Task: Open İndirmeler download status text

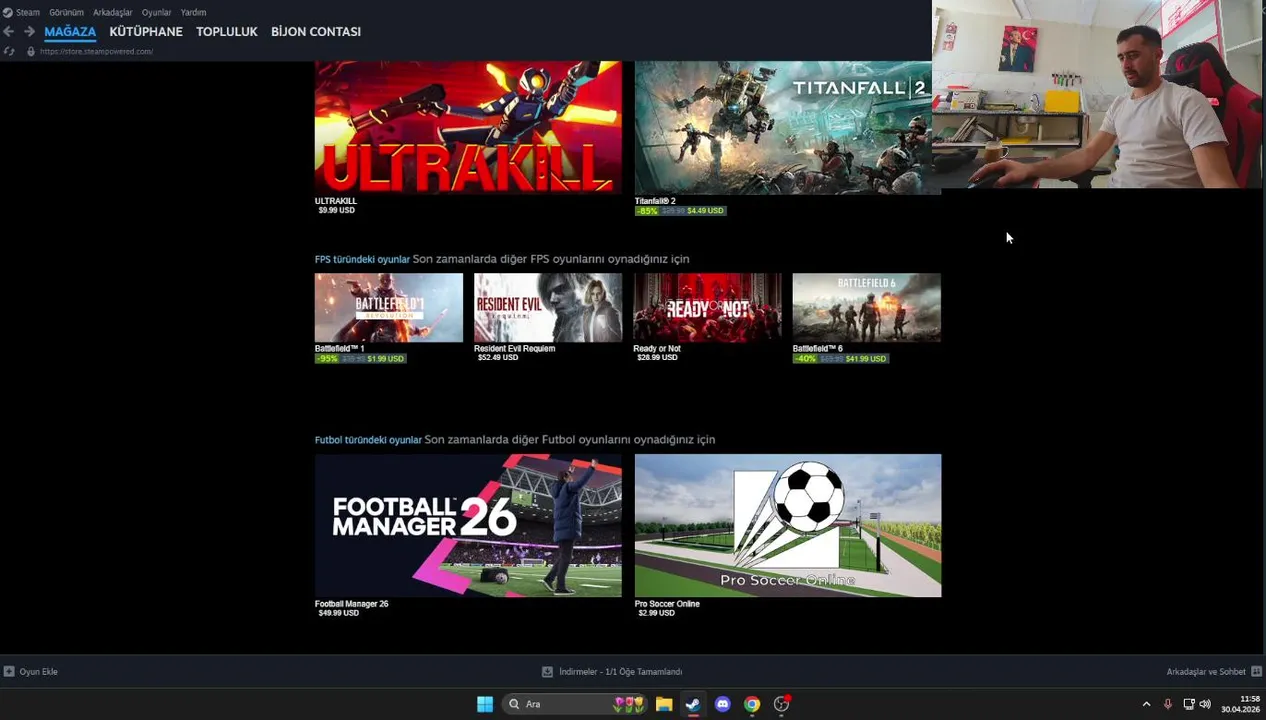Action: tap(621, 672)
